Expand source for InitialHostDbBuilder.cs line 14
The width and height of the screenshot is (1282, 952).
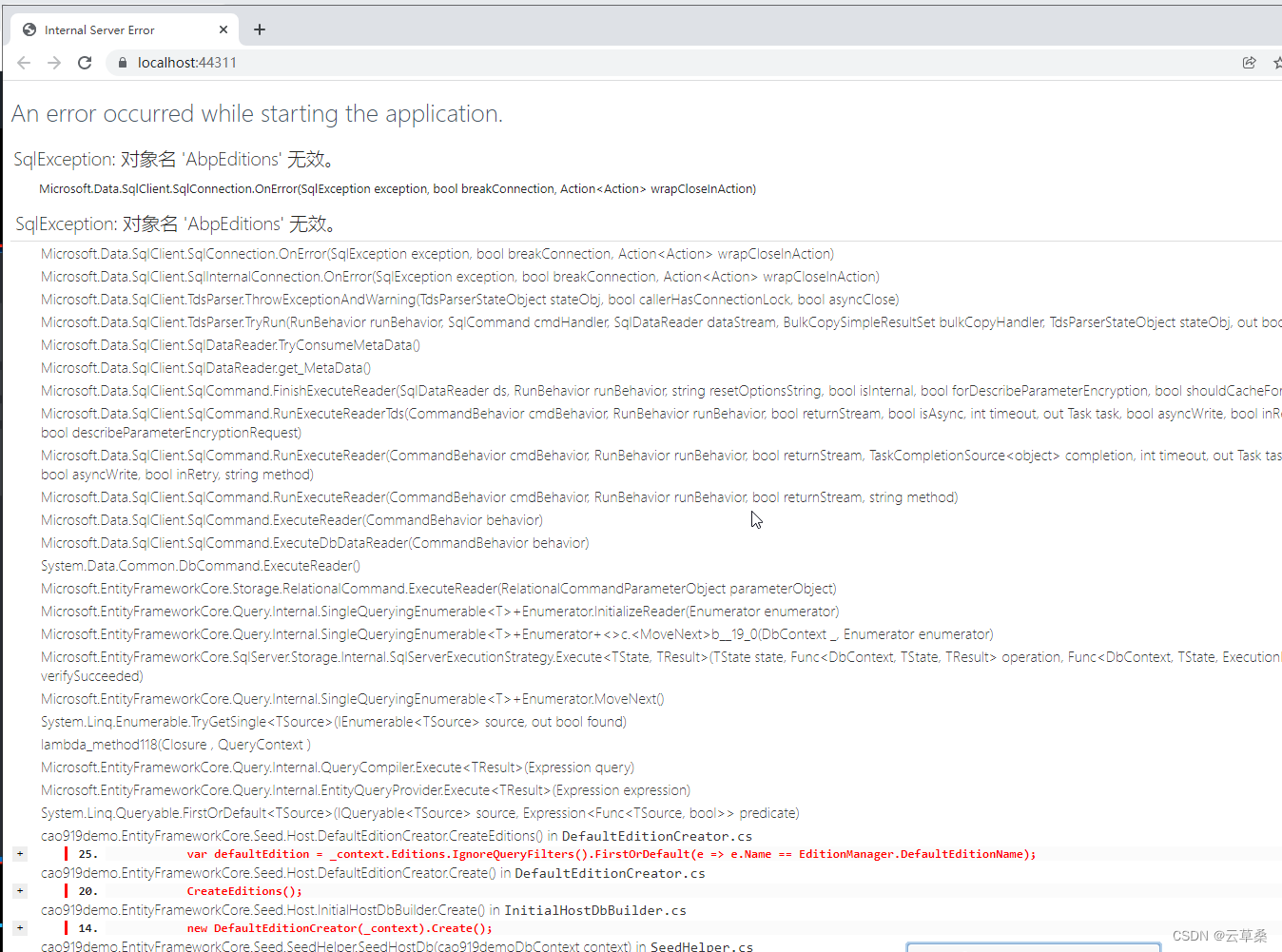point(20,928)
